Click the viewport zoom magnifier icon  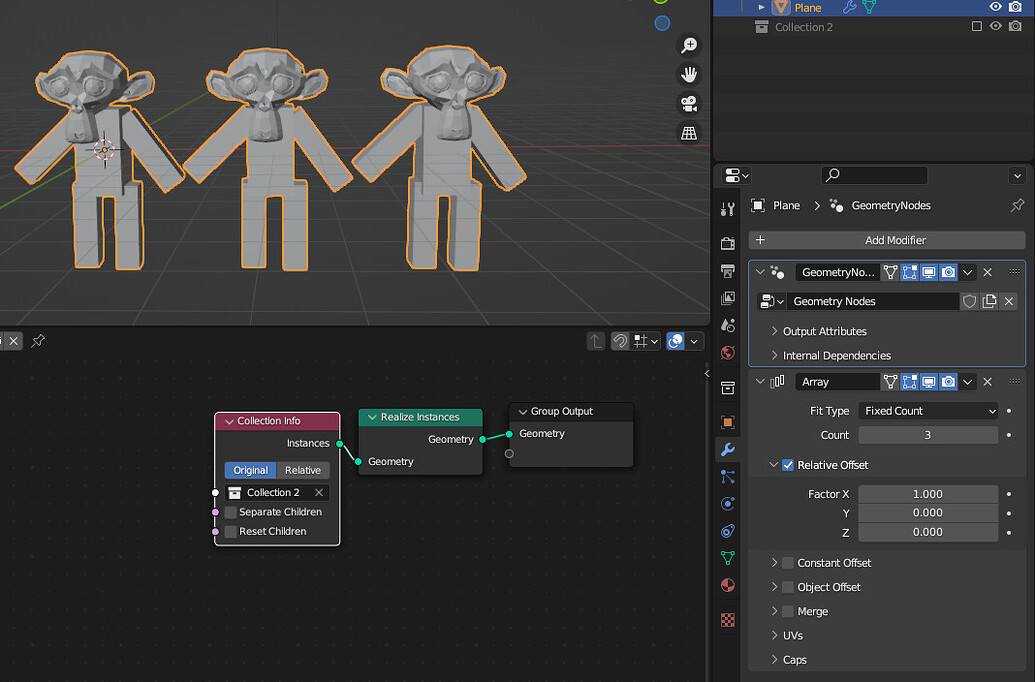(x=689, y=45)
